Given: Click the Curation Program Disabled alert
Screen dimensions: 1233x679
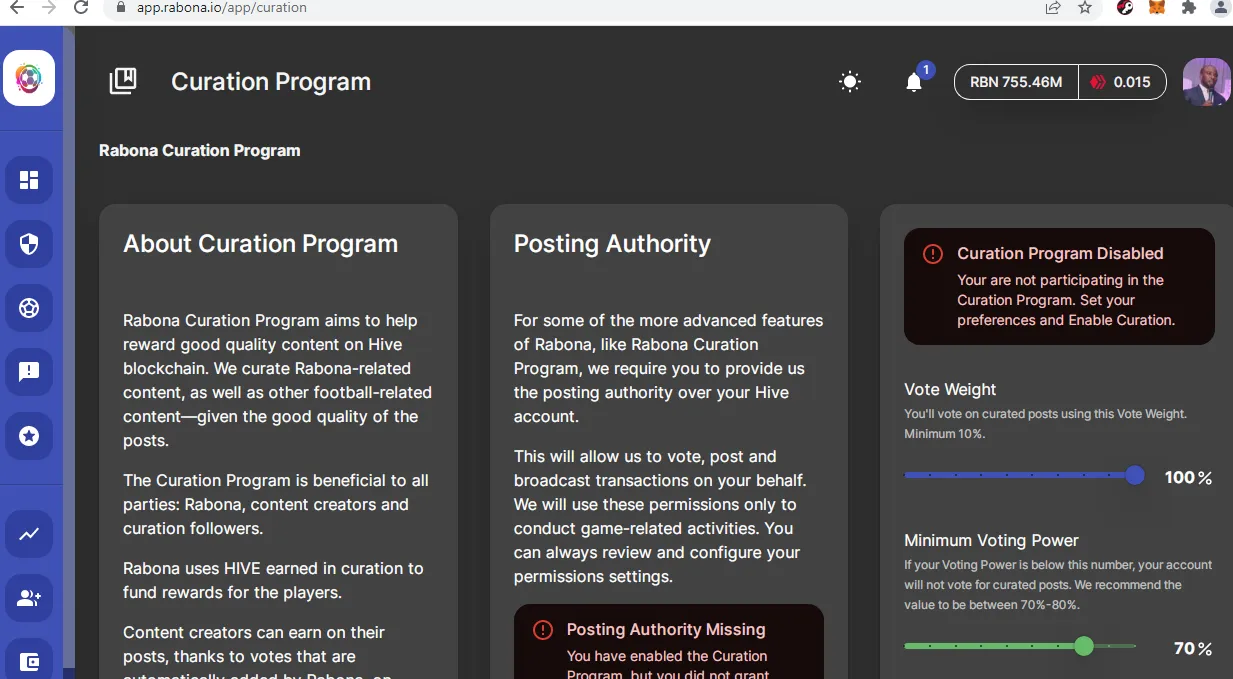Looking at the screenshot, I should [x=1059, y=286].
